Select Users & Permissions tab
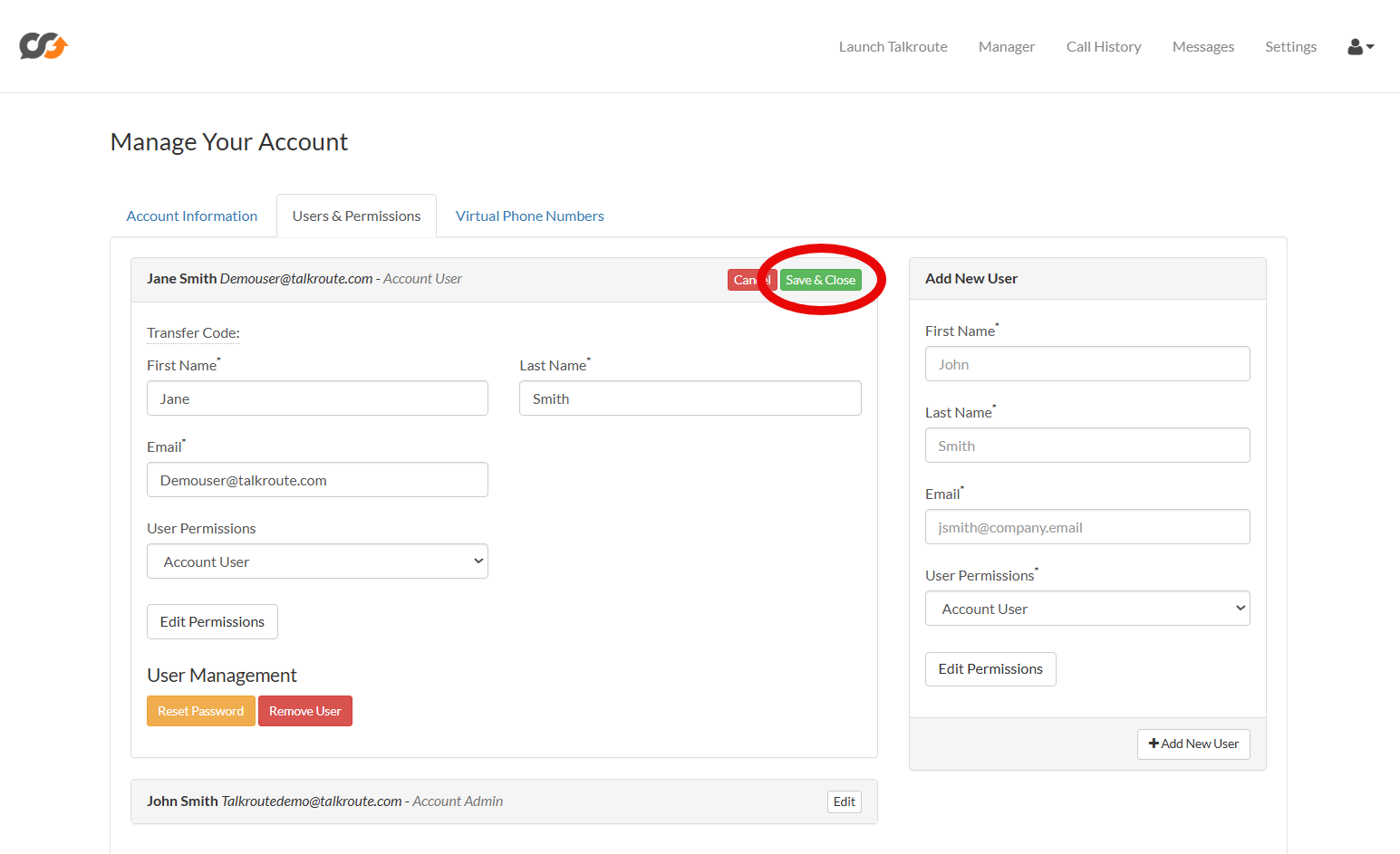 coord(356,216)
